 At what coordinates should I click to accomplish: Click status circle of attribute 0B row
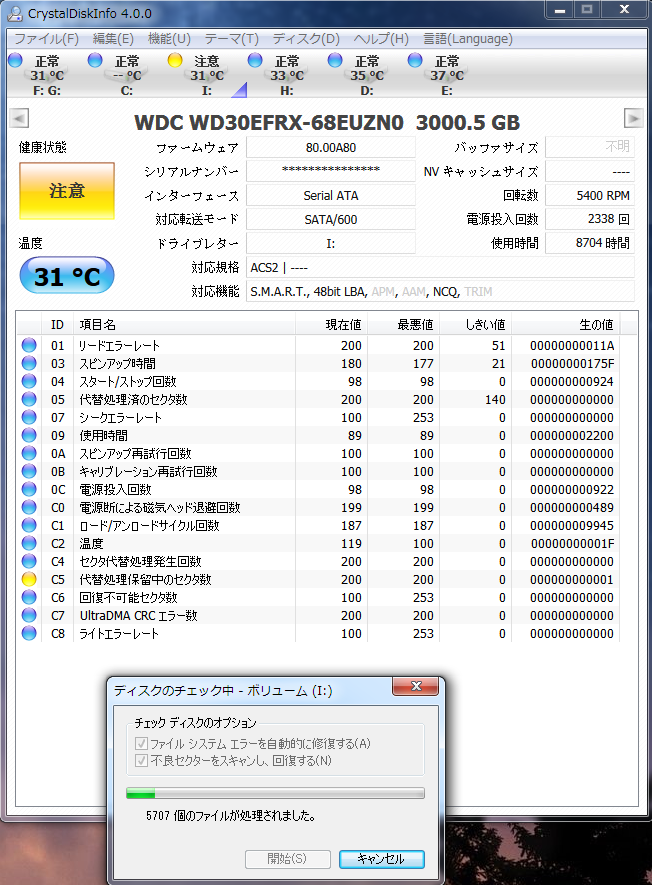[29, 471]
